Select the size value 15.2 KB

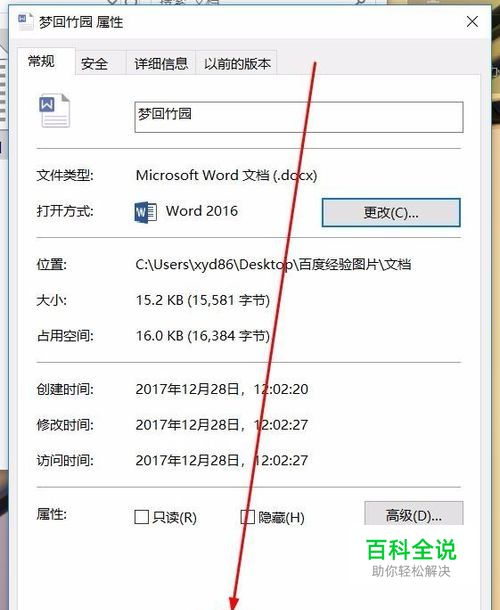coord(160,300)
